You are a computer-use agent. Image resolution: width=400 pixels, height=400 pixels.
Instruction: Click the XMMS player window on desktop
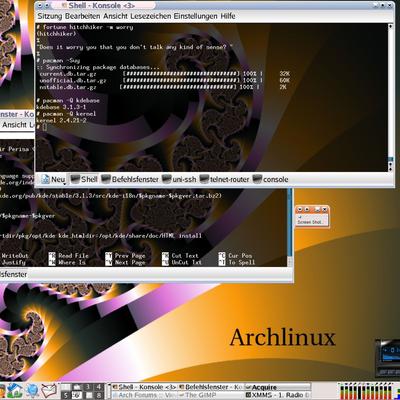coord(387,358)
